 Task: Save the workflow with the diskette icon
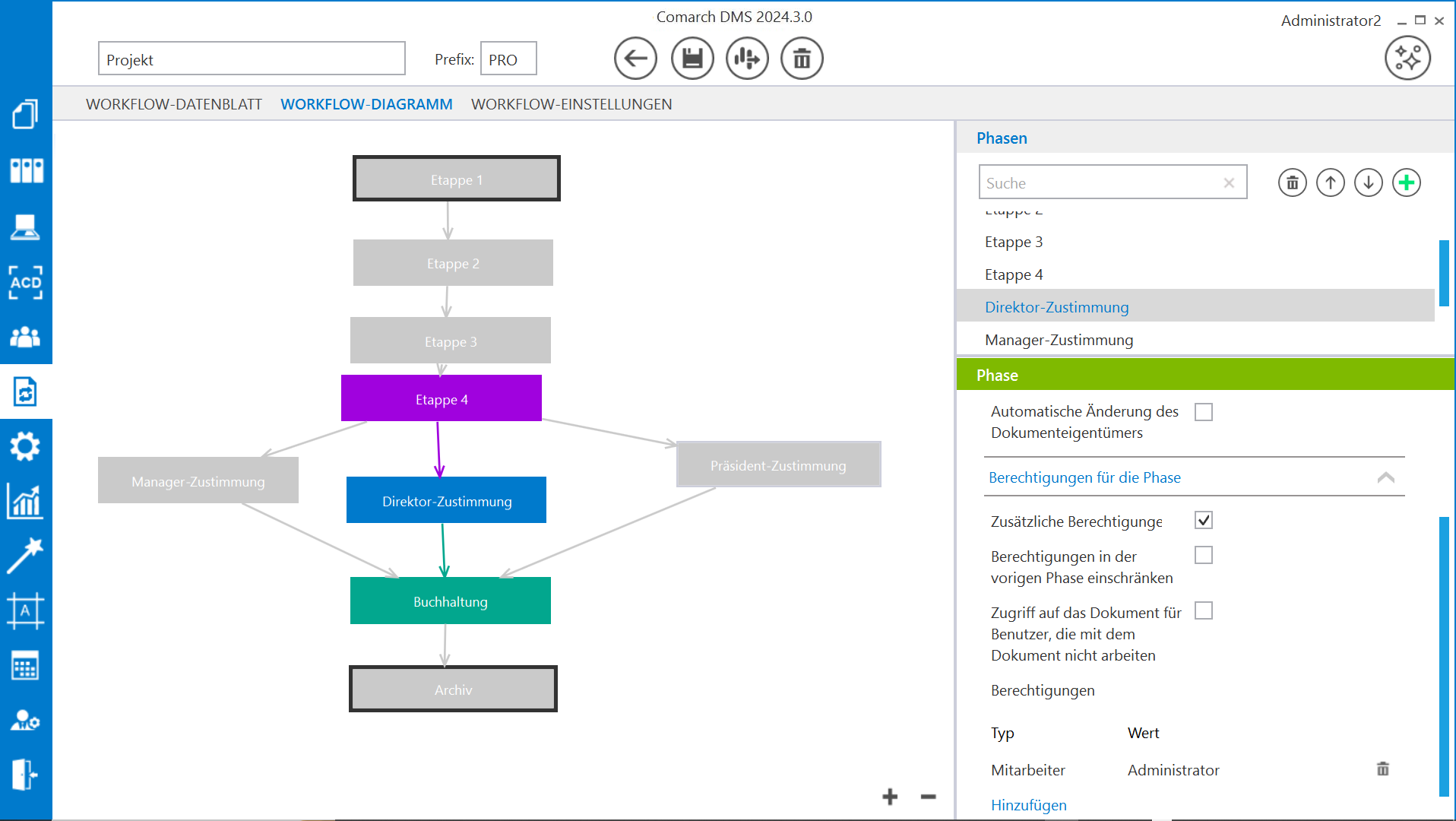[x=692, y=59]
